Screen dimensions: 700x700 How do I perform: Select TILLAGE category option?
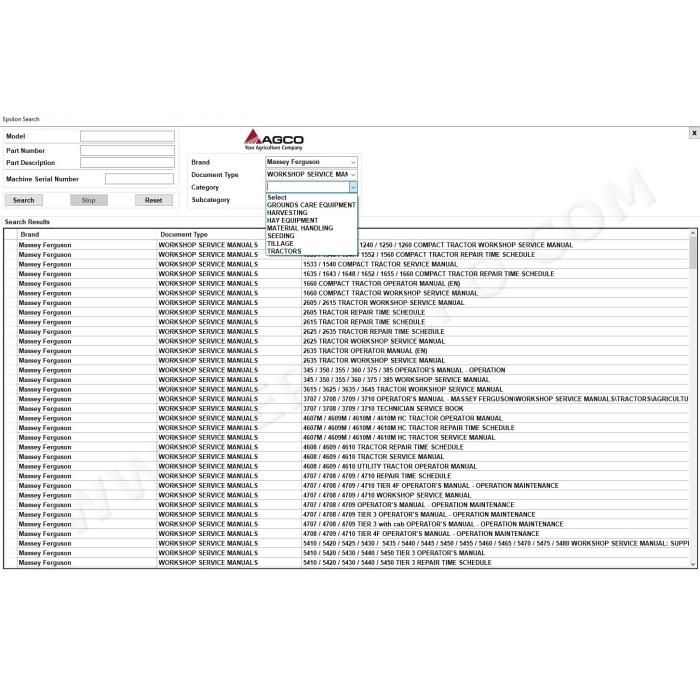point(312,243)
